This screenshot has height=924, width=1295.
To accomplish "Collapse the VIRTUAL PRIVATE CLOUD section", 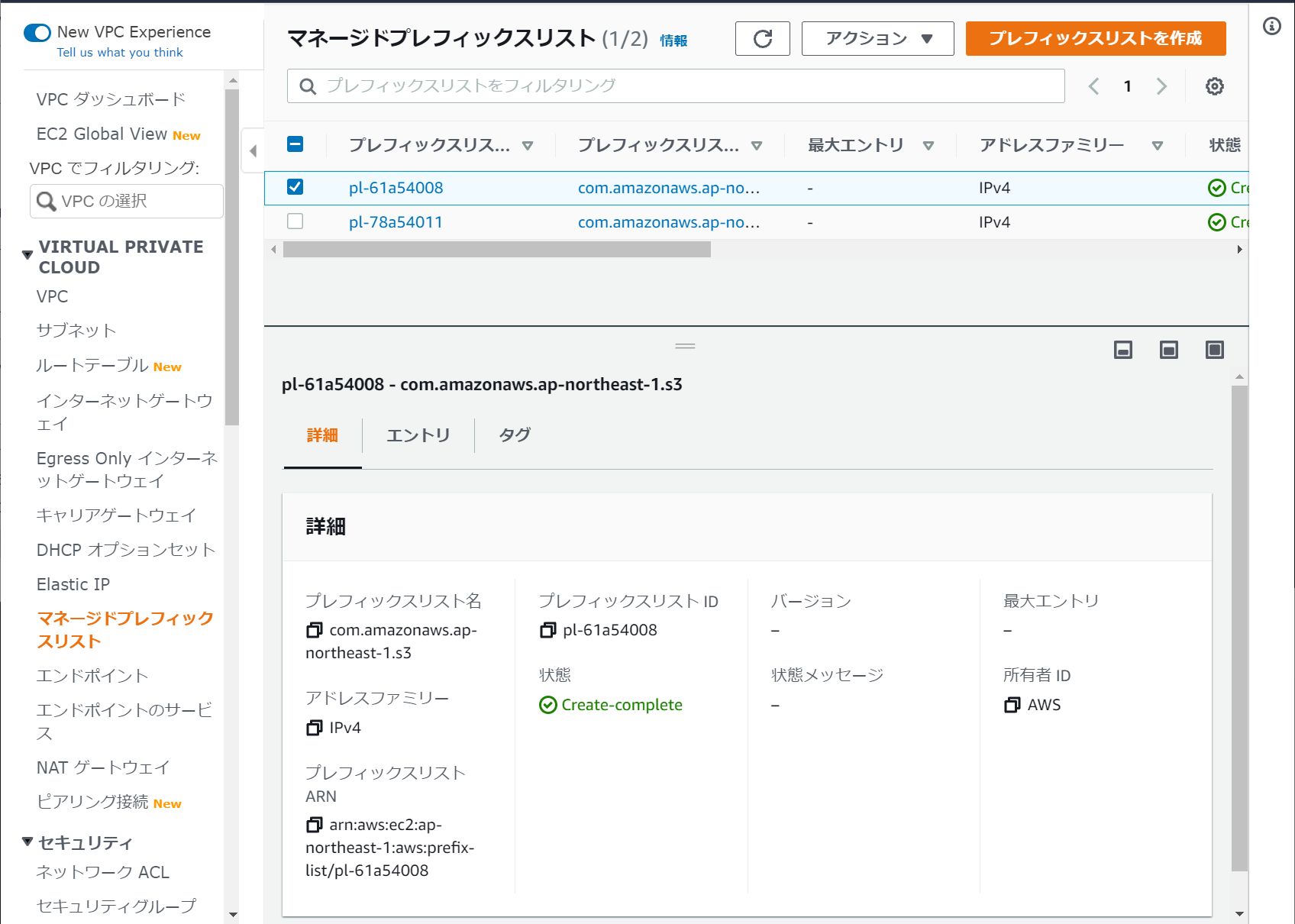I will 27,254.
